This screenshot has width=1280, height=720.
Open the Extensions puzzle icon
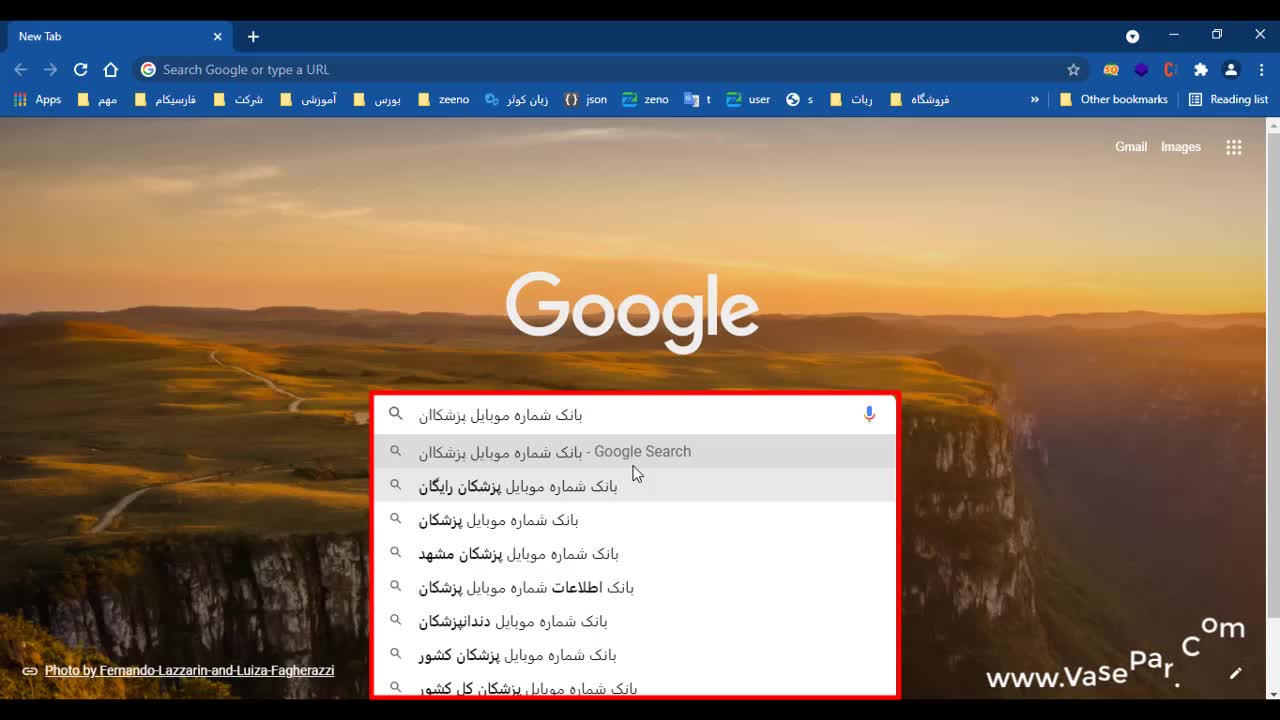(1201, 70)
